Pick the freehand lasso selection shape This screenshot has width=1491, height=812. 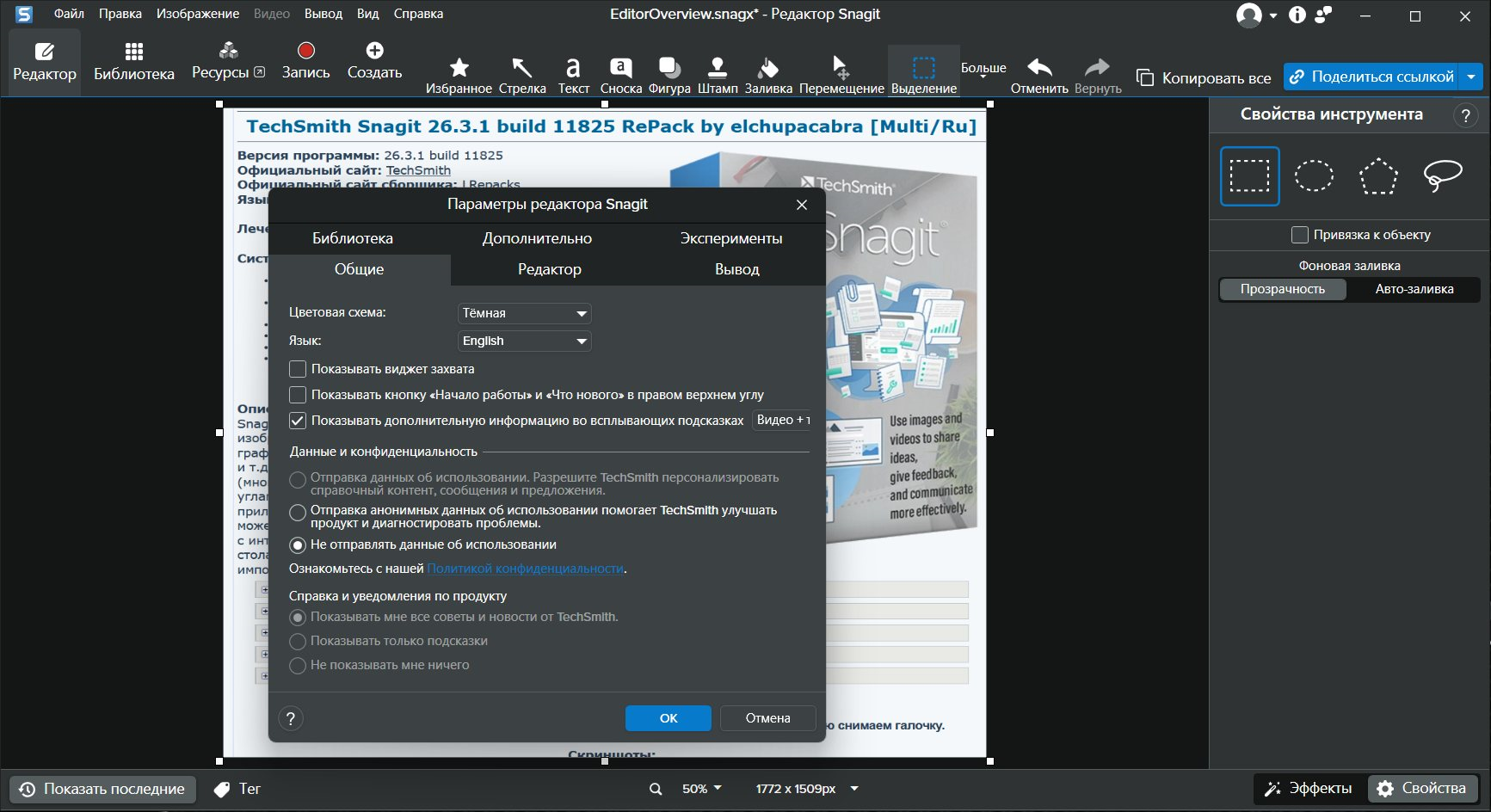1443,176
